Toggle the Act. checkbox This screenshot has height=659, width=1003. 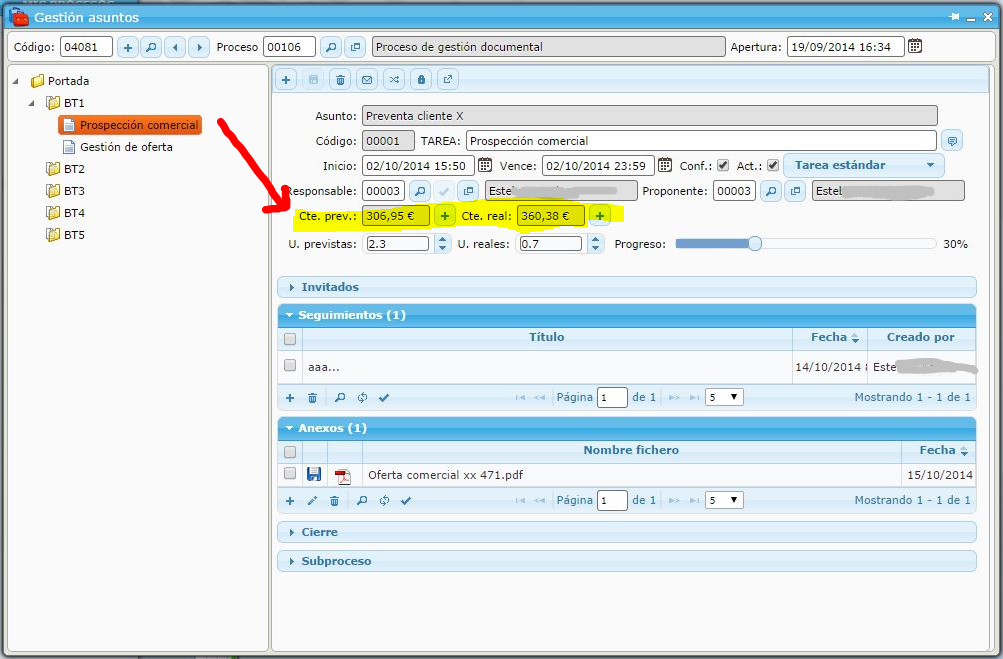(x=773, y=165)
